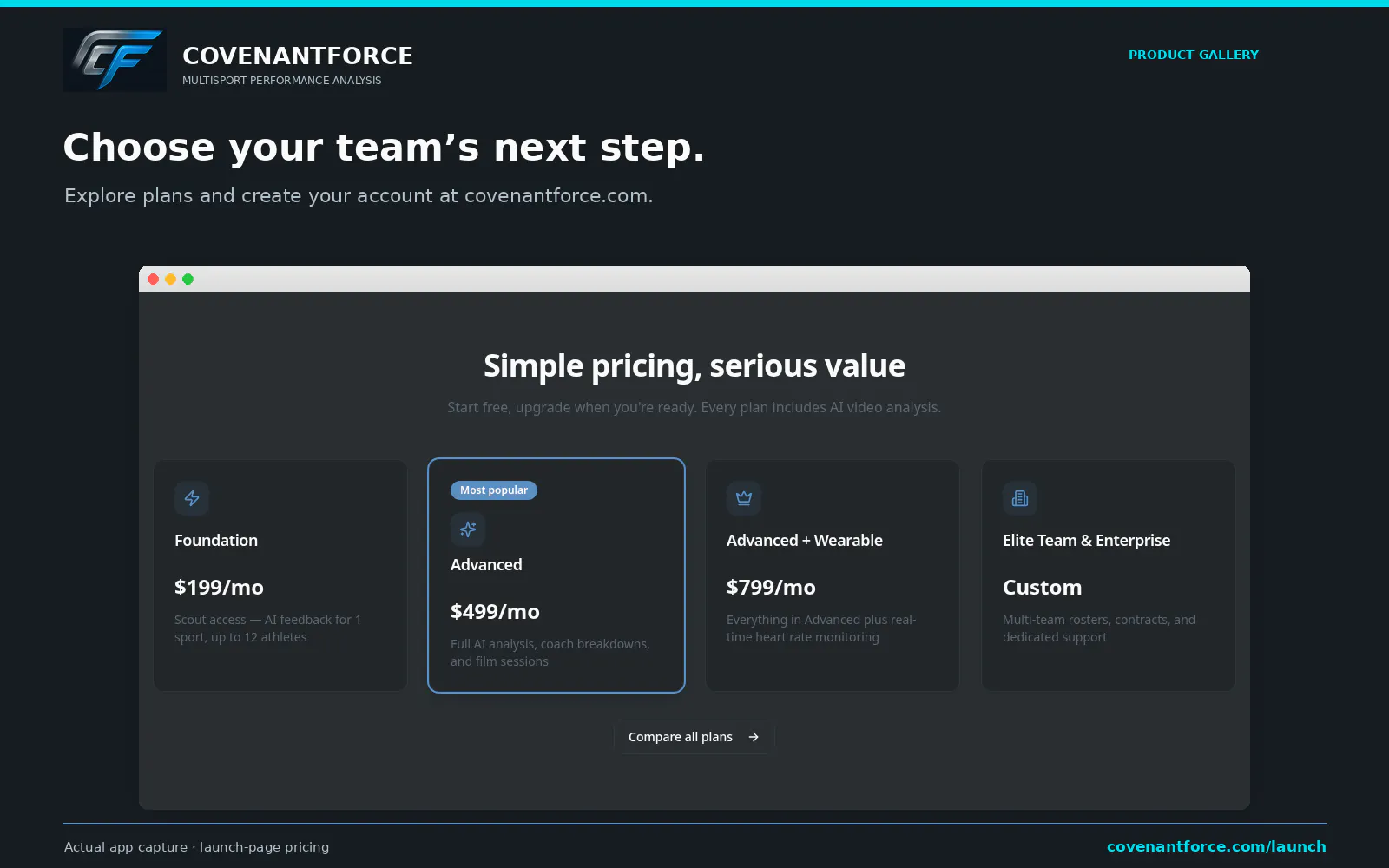Image resolution: width=1389 pixels, height=868 pixels.
Task: Select the Advanced plan title
Action: click(486, 565)
